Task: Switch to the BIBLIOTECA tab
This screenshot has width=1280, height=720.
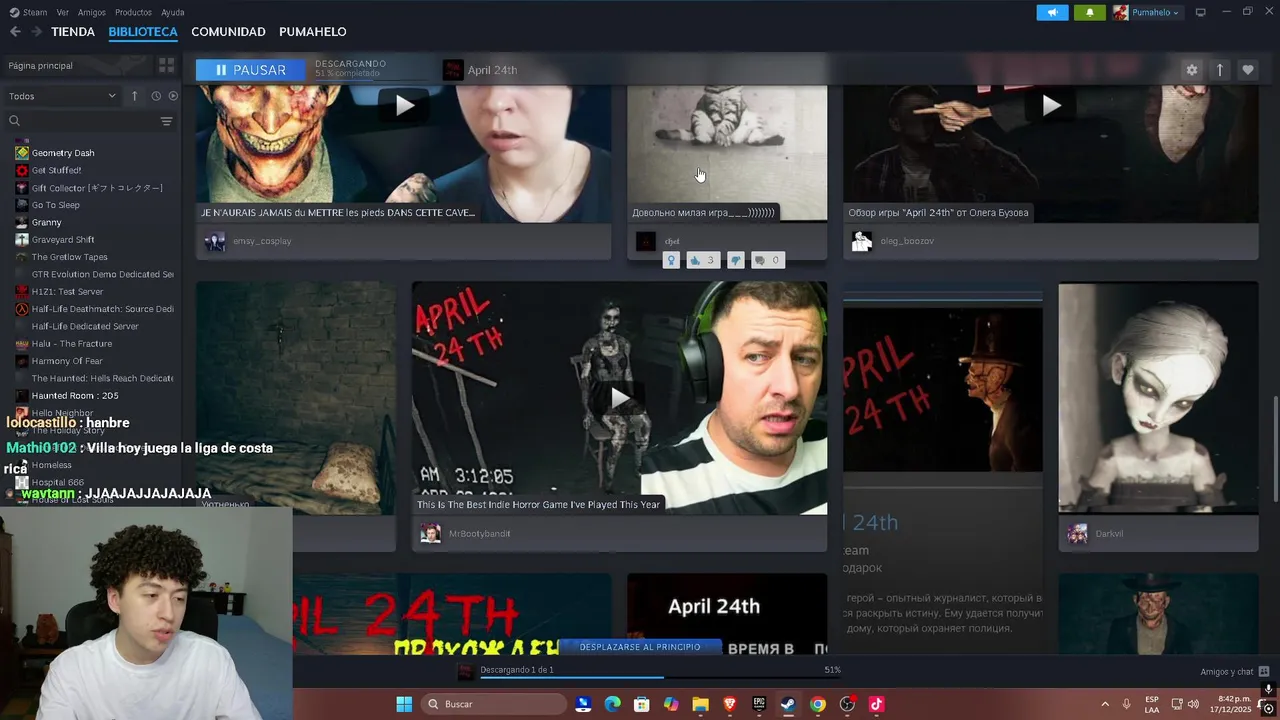Action: [143, 32]
